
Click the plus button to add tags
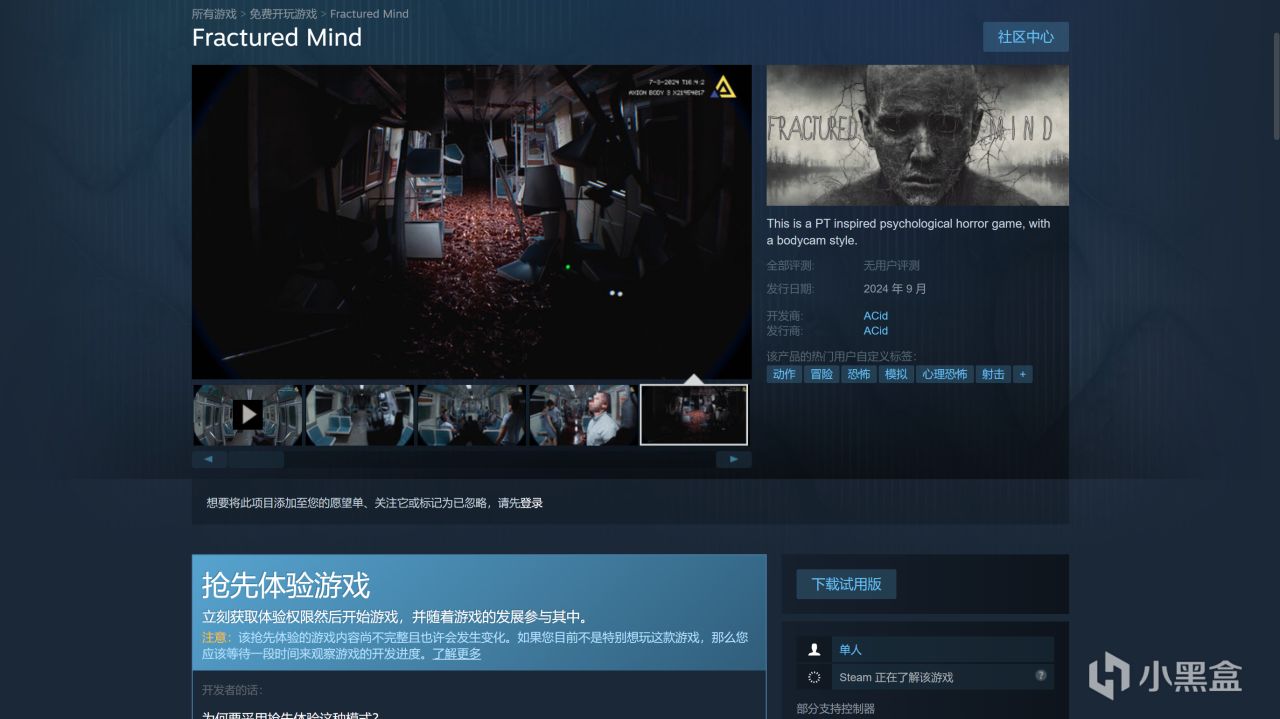pos(1022,374)
